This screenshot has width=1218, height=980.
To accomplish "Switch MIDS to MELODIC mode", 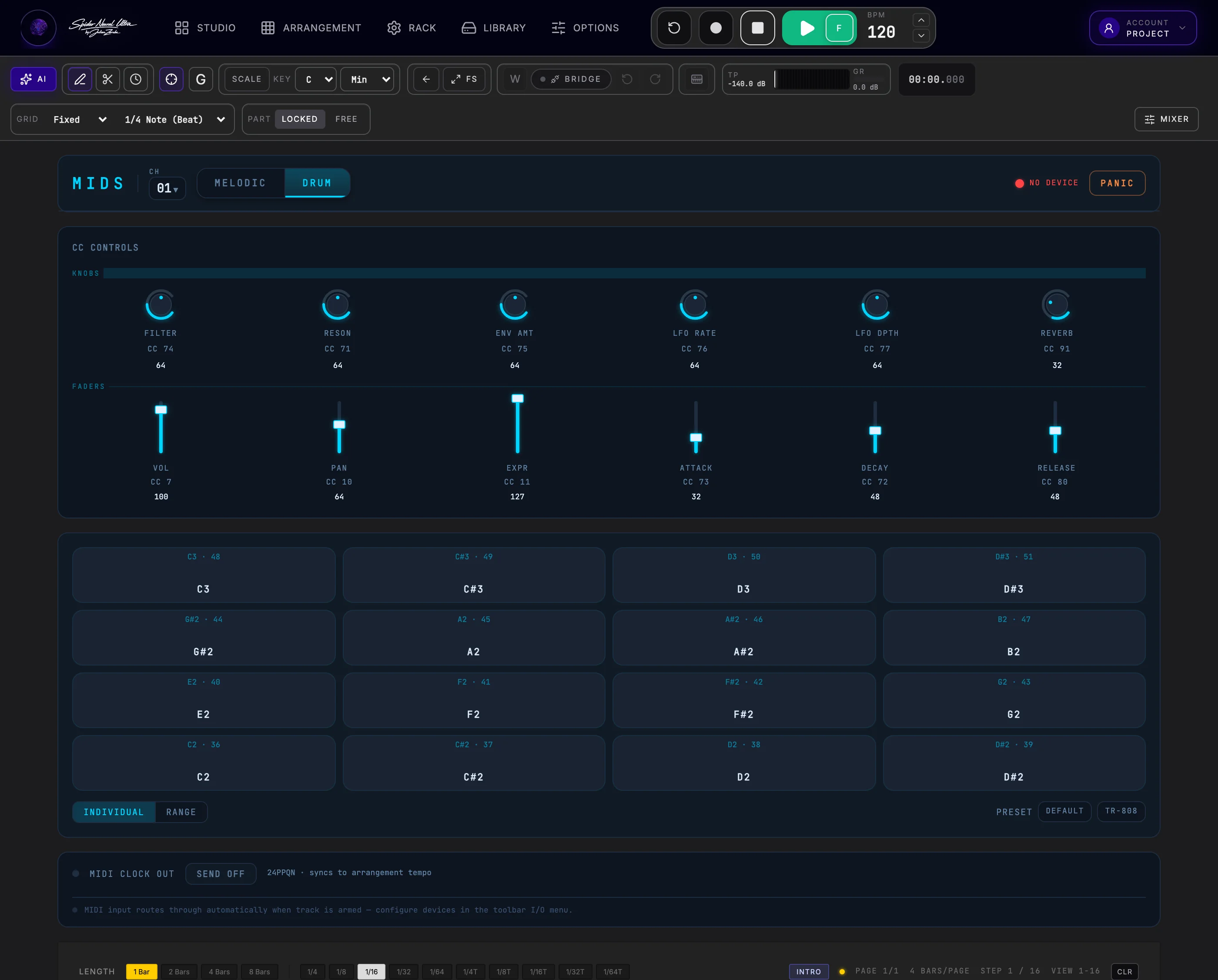I will (240, 183).
